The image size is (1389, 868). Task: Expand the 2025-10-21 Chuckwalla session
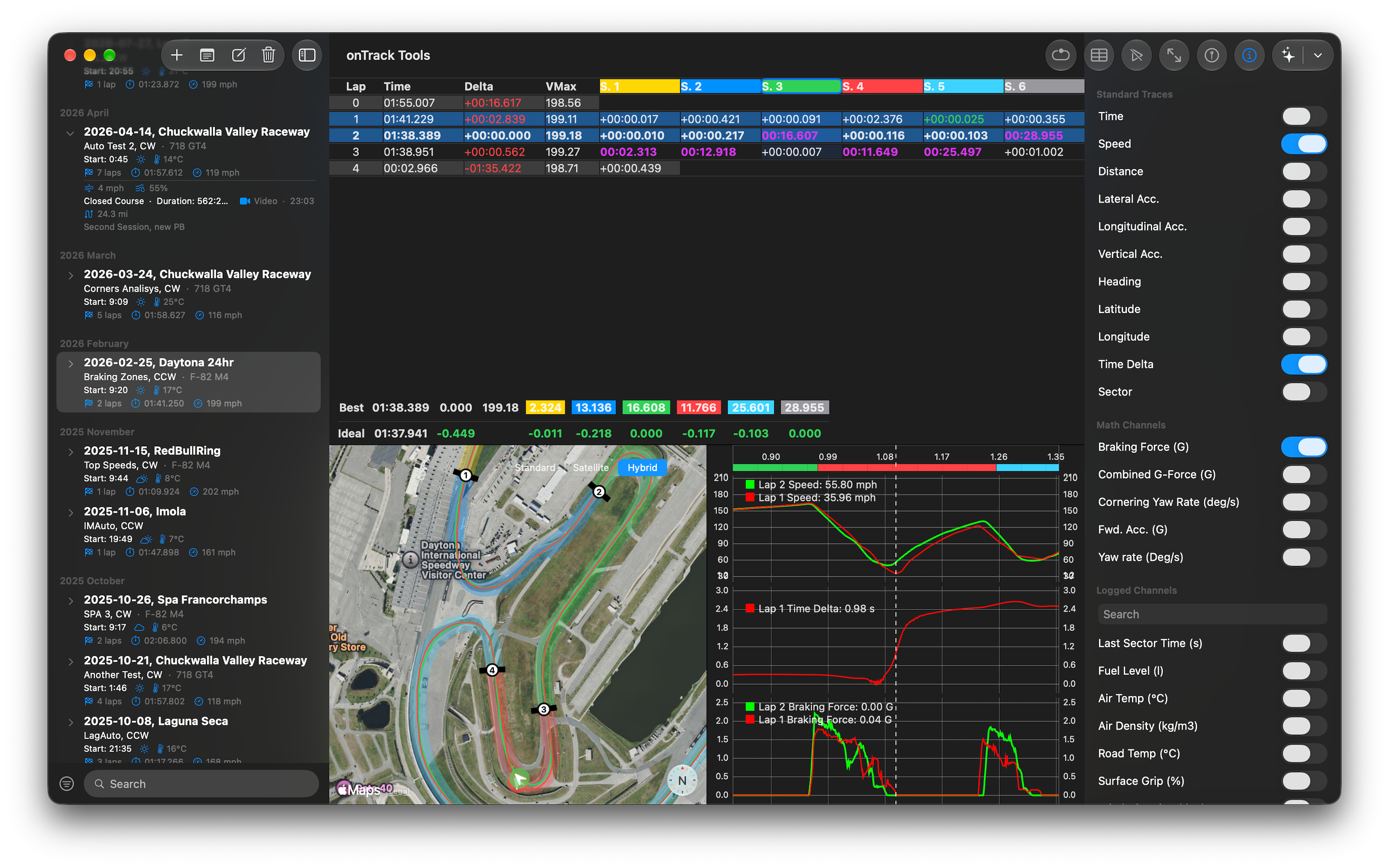[x=70, y=662]
